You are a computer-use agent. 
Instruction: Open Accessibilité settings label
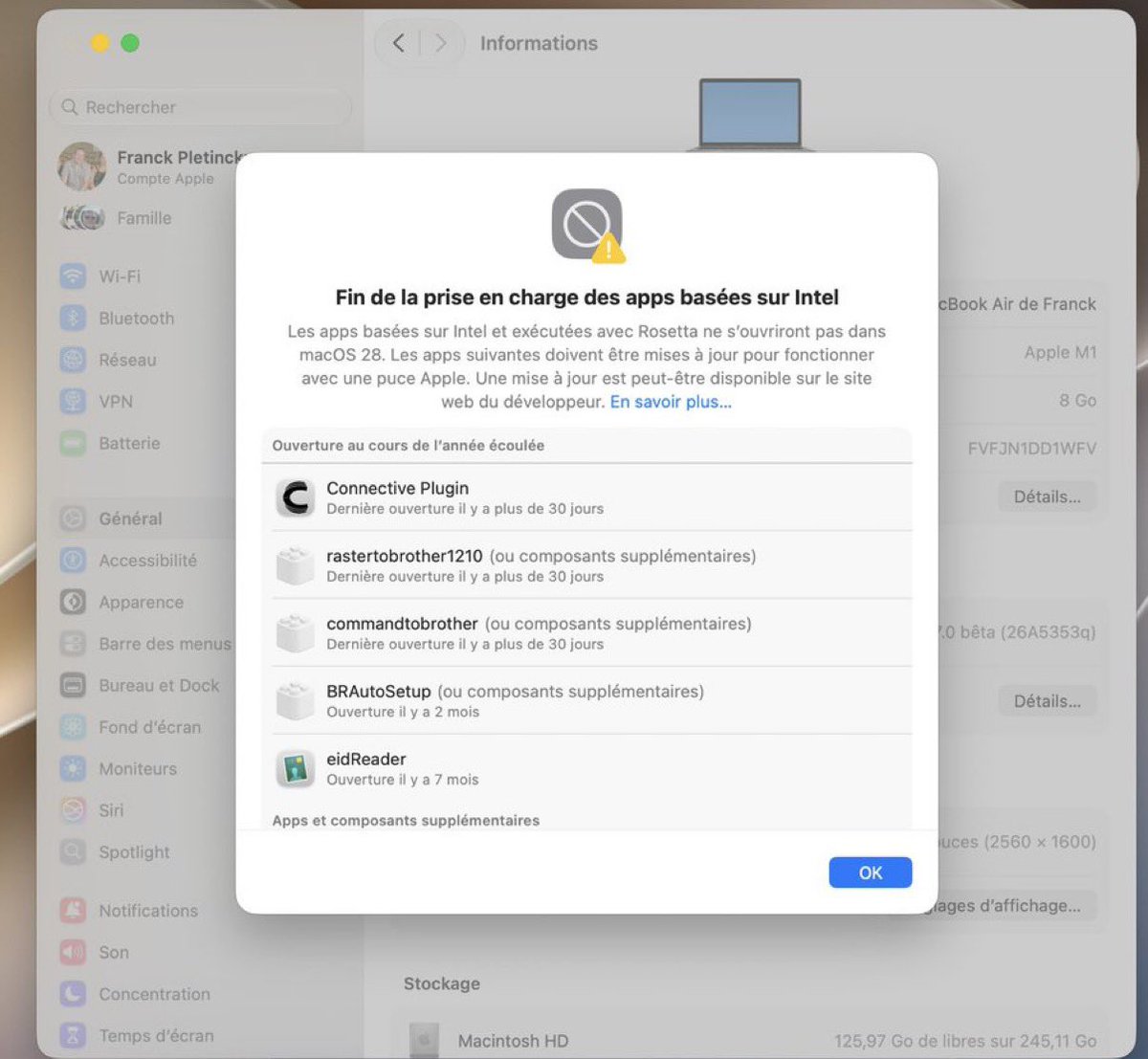click(x=148, y=561)
